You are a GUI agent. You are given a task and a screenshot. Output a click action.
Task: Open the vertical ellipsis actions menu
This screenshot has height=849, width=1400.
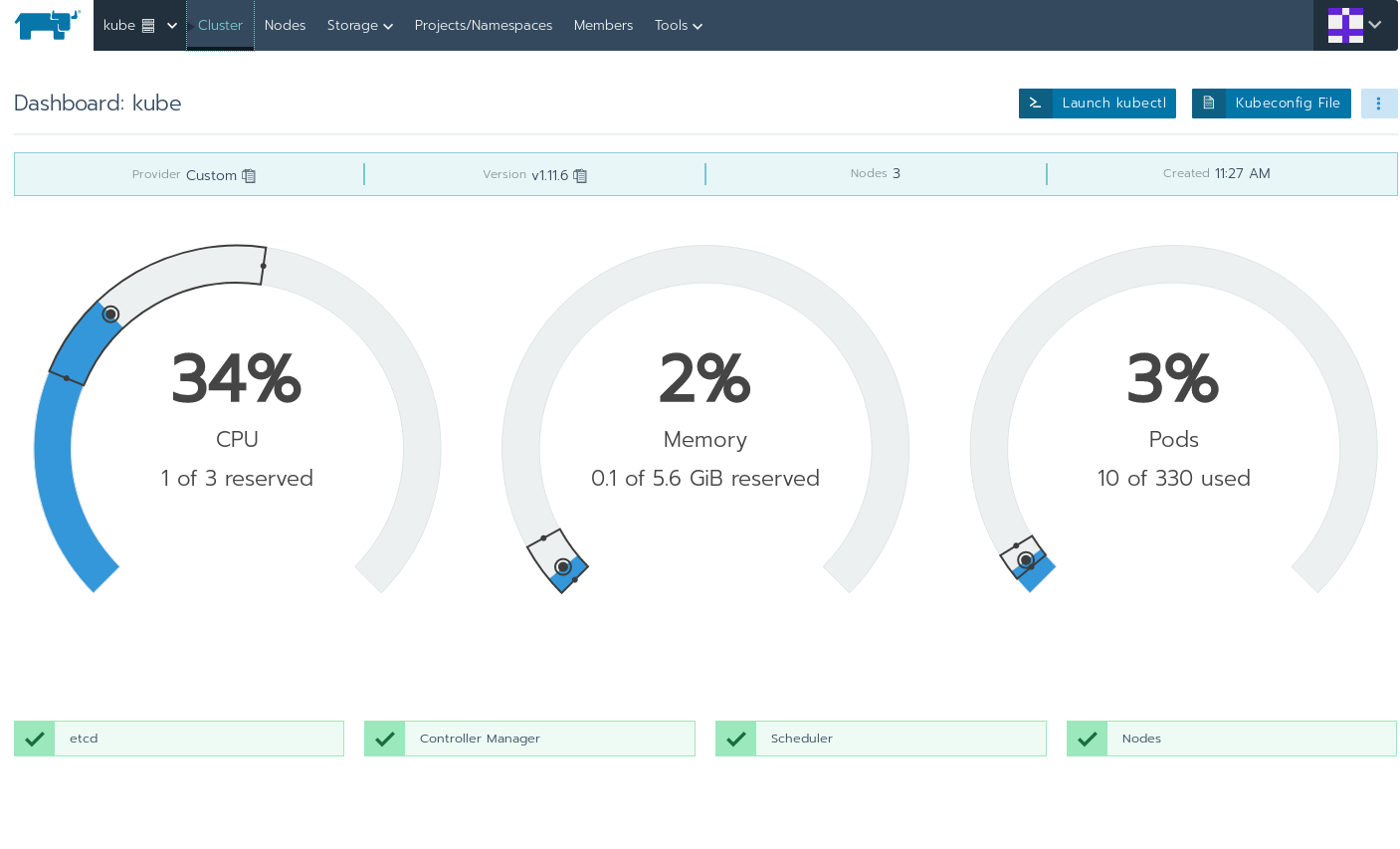[x=1379, y=104]
